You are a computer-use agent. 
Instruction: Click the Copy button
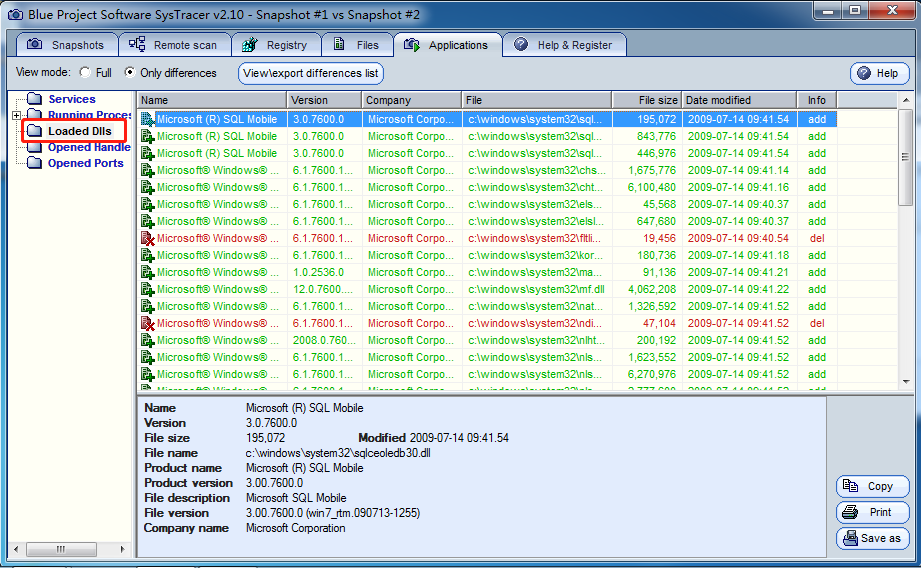[x=872, y=486]
